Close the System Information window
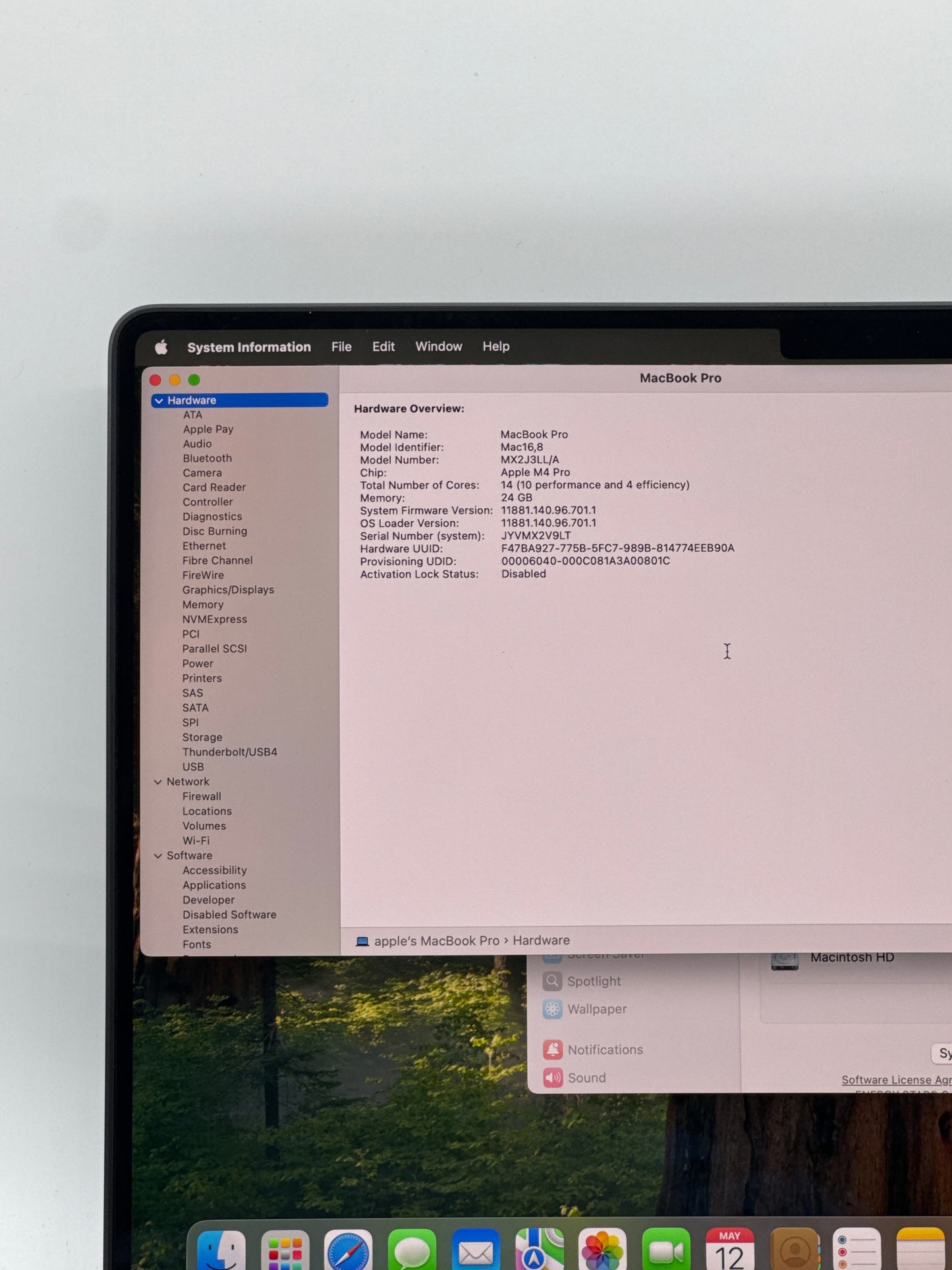The height and width of the screenshot is (1270, 952). point(155,380)
